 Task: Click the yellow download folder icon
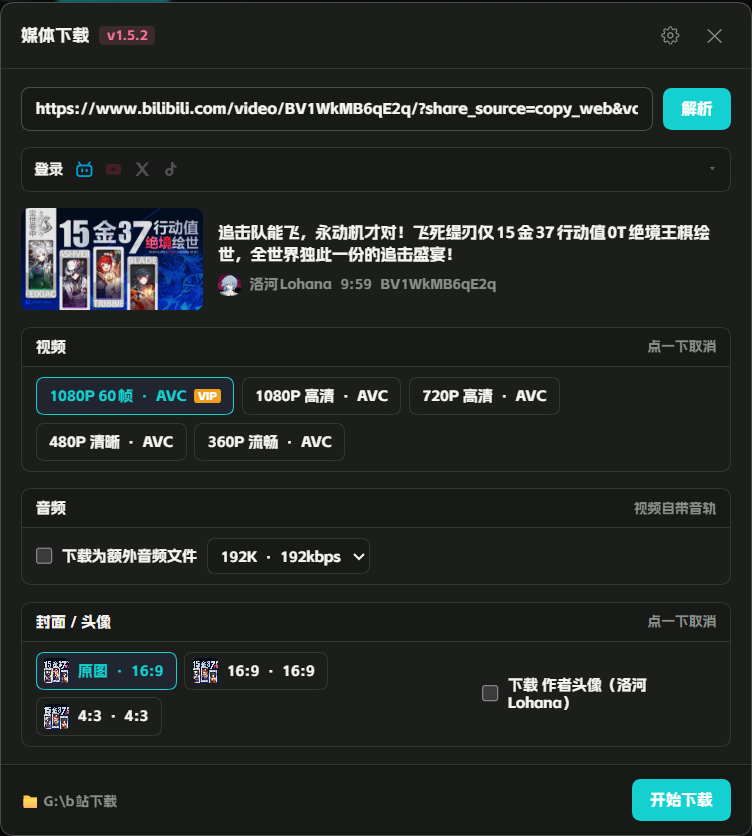tap(30, 801)
